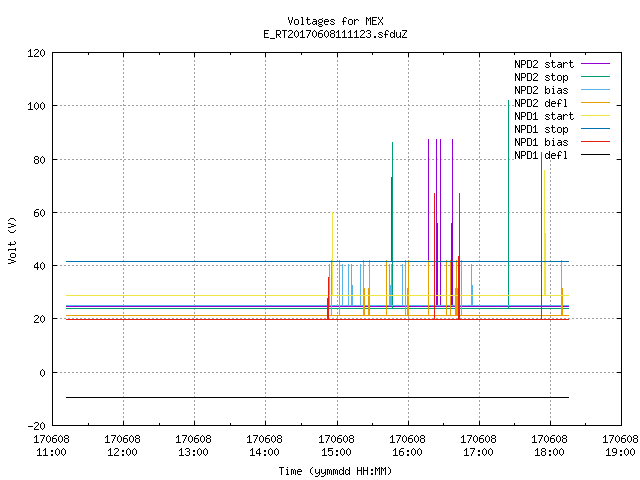The width and height of the screenshot is (640, 480).
Task: Click the y-axis tick value -20
Action: tap(36, 426)
